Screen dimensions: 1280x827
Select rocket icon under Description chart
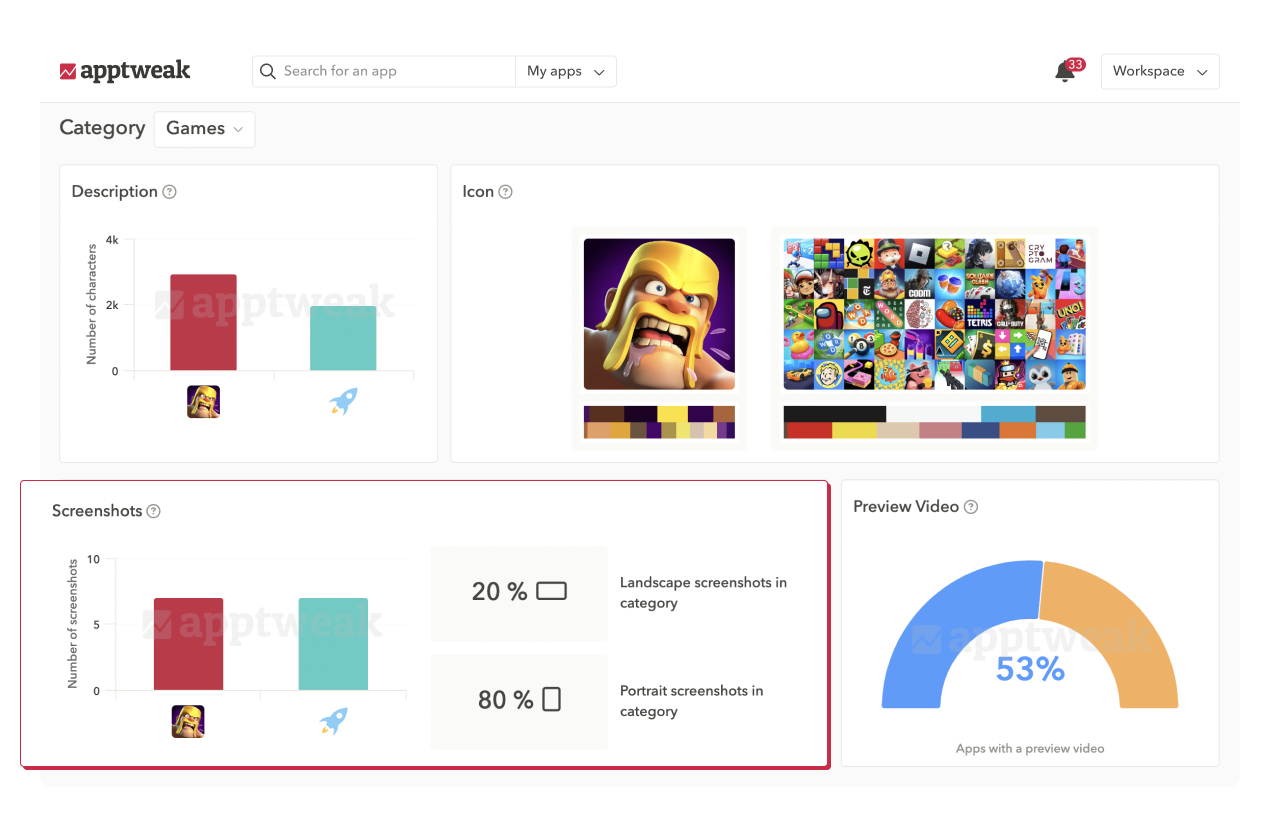(343, 402)
